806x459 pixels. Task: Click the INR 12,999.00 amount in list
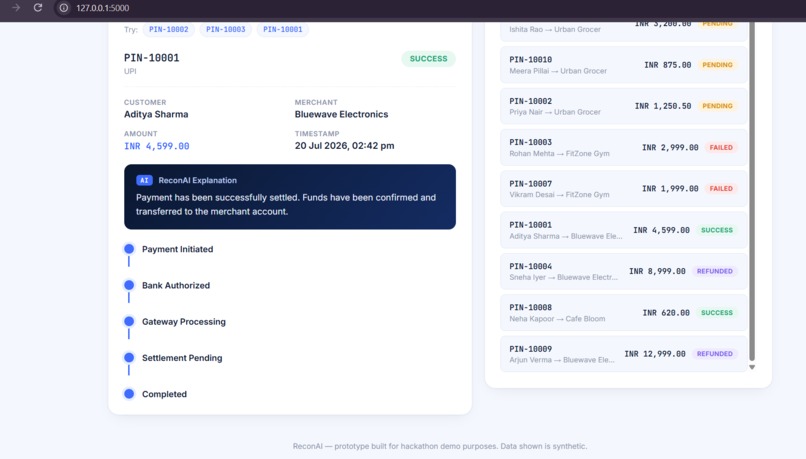click(655, 354)
